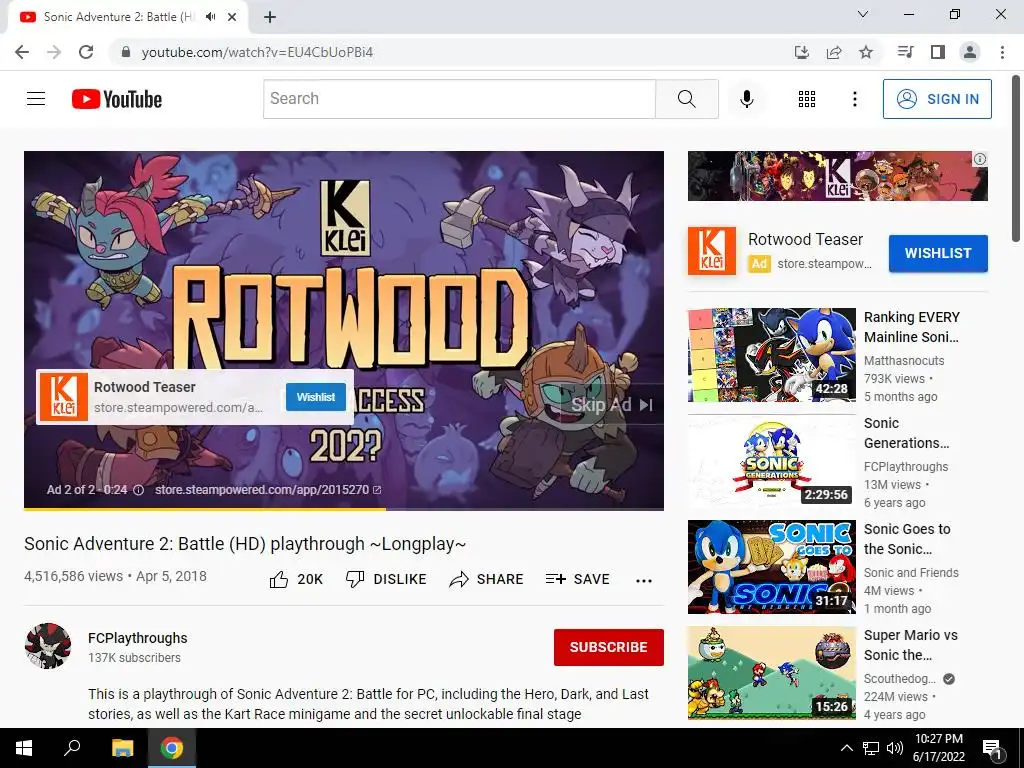Open the banner ad info icon
Image resolution: width=1024 pixels, height=768 pixels.
pyautogui.click(x=980, y=159)
